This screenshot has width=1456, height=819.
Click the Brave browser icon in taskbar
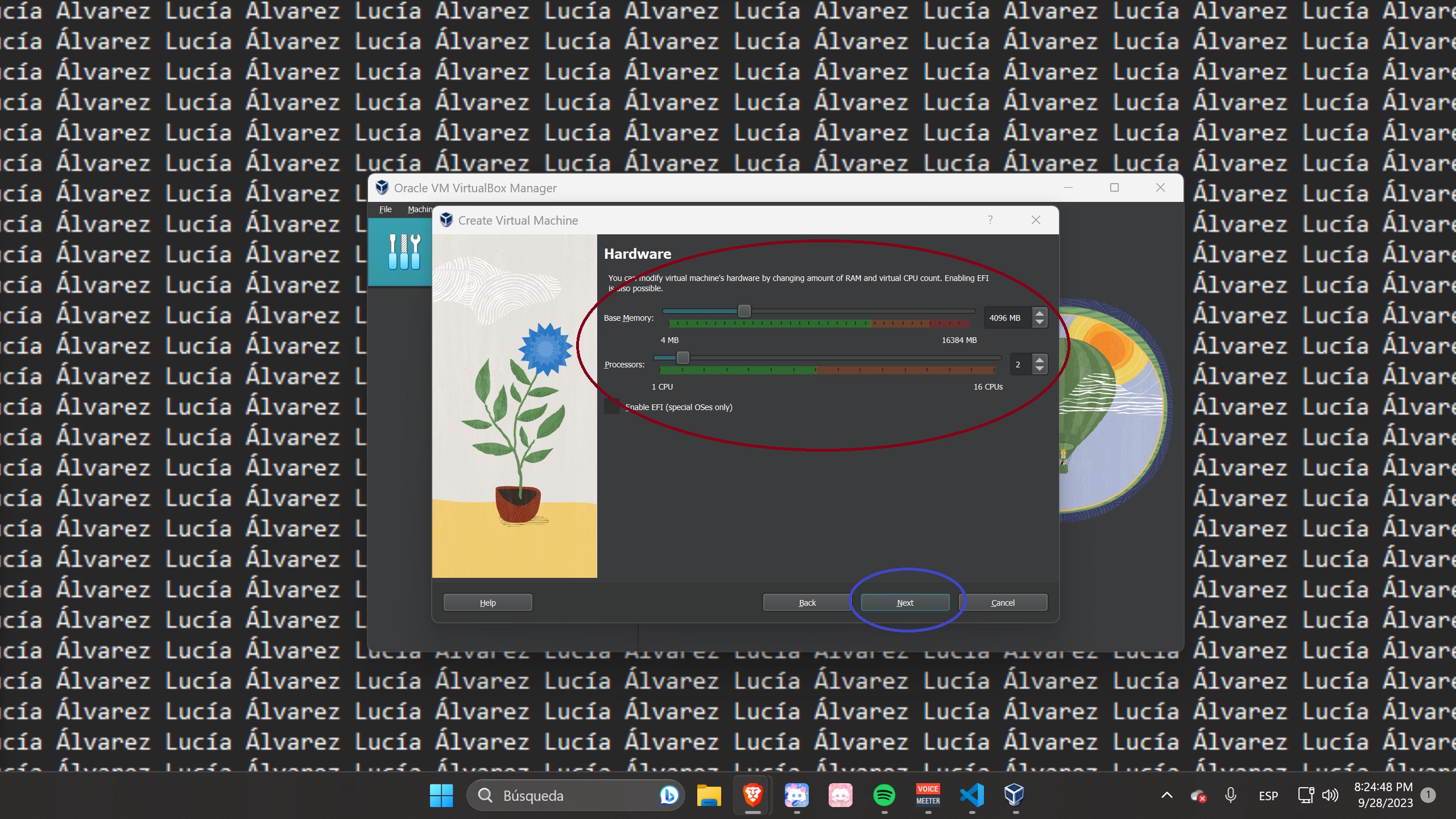click(x=753, y=795)
